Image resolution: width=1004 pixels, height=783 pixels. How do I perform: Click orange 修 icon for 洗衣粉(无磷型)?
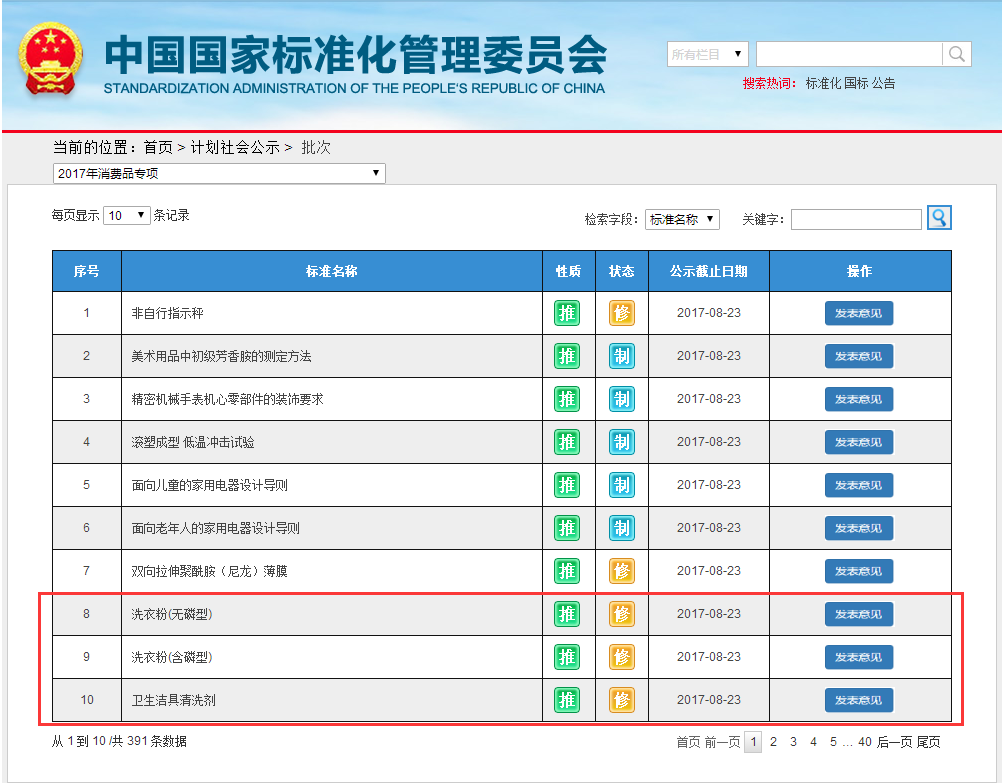tap(622, 614)
